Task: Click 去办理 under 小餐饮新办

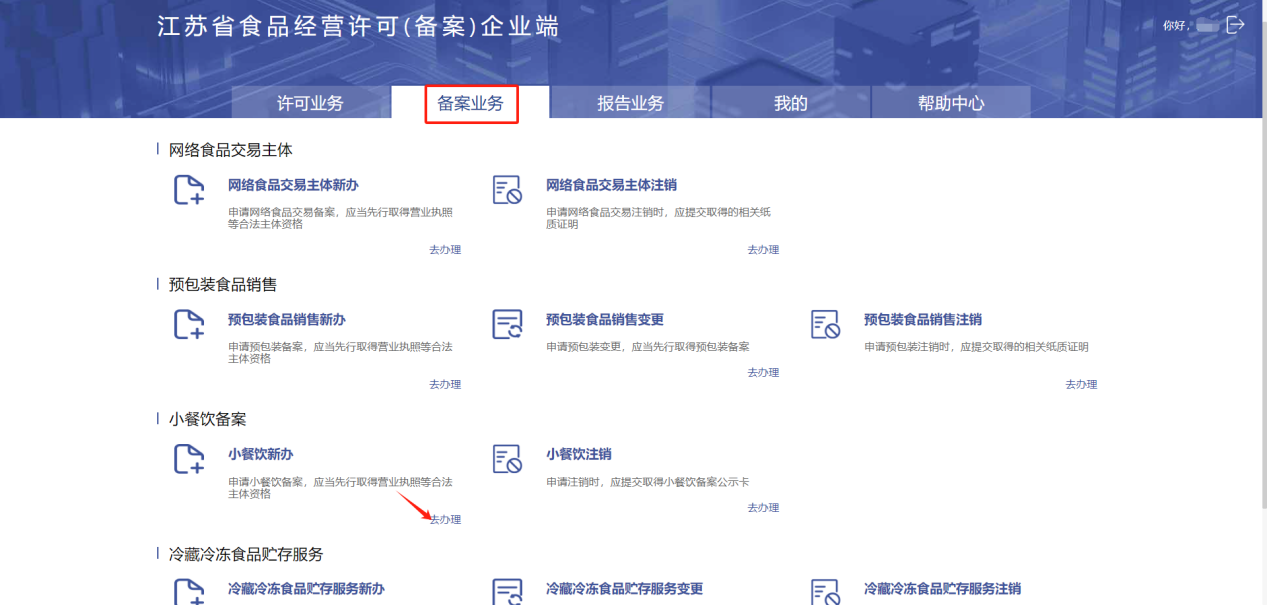Action: click(445, 520)
